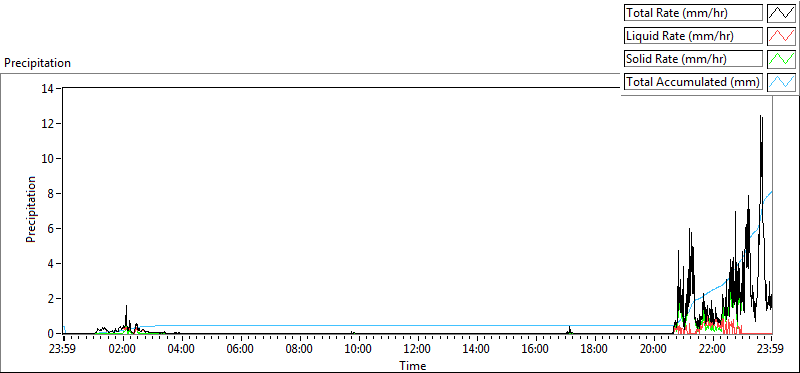Click the 10:00 time axis label
This screenshot has width=800, height=373.
pos(358,350)
